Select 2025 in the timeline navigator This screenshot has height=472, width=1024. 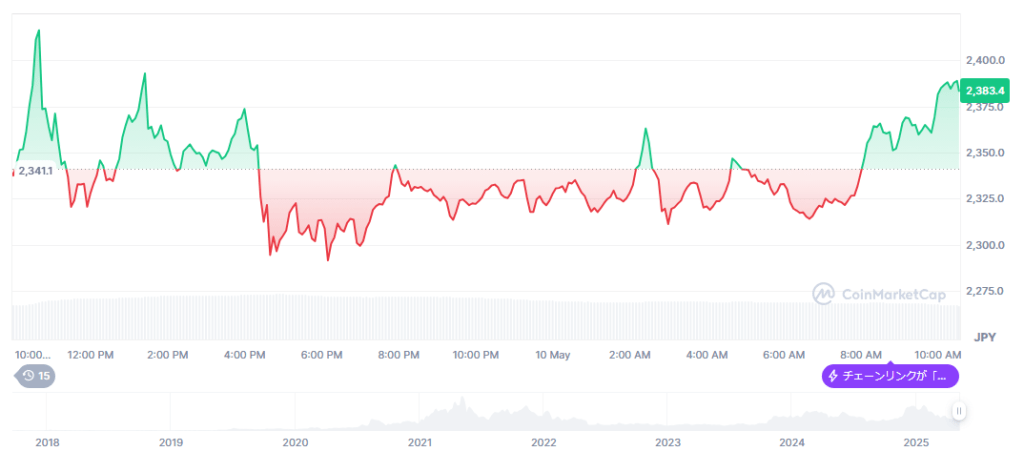(917, 441)
